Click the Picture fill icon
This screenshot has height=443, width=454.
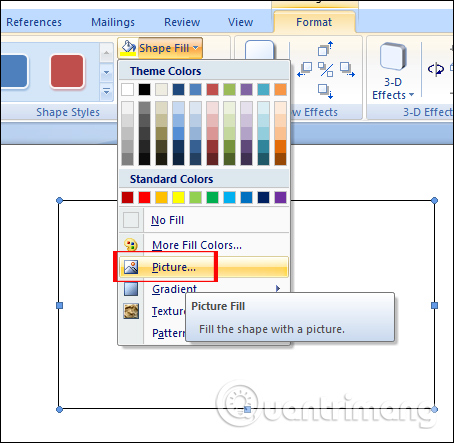131,267
